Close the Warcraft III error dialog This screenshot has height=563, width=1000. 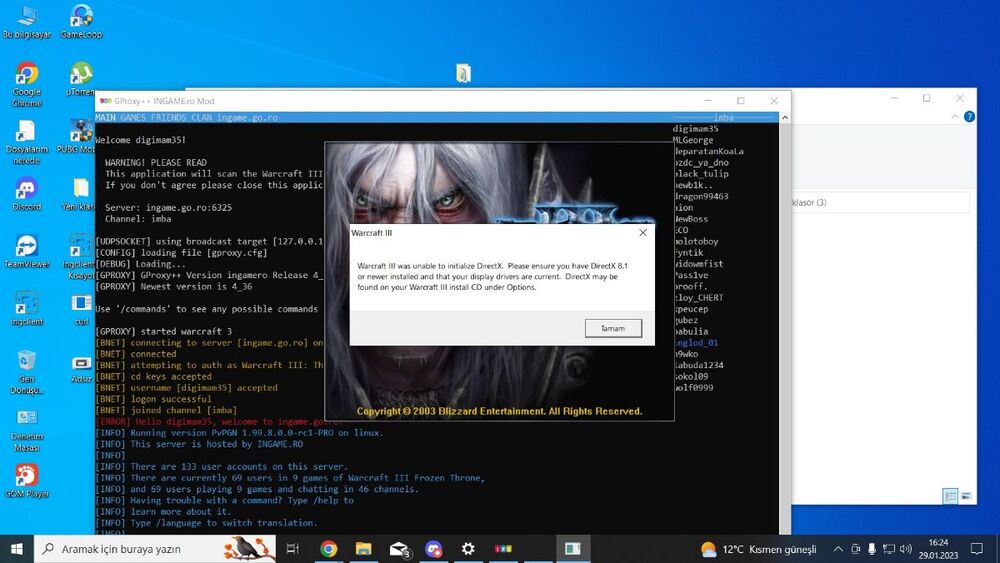click(642, 232)
